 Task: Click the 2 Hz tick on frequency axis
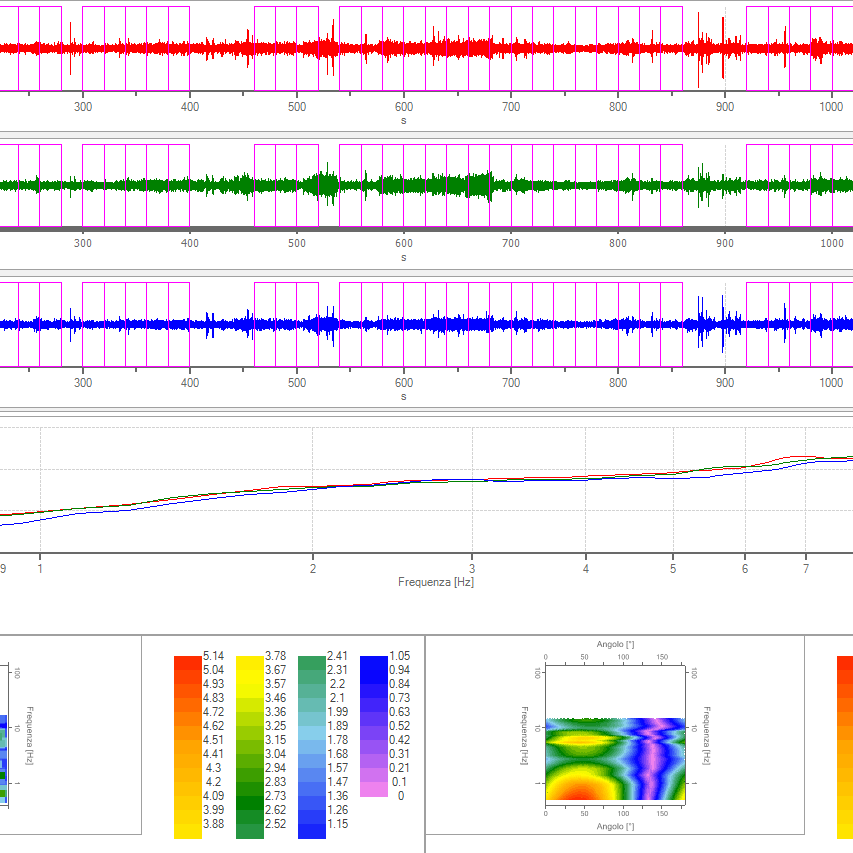pos(313,568)
